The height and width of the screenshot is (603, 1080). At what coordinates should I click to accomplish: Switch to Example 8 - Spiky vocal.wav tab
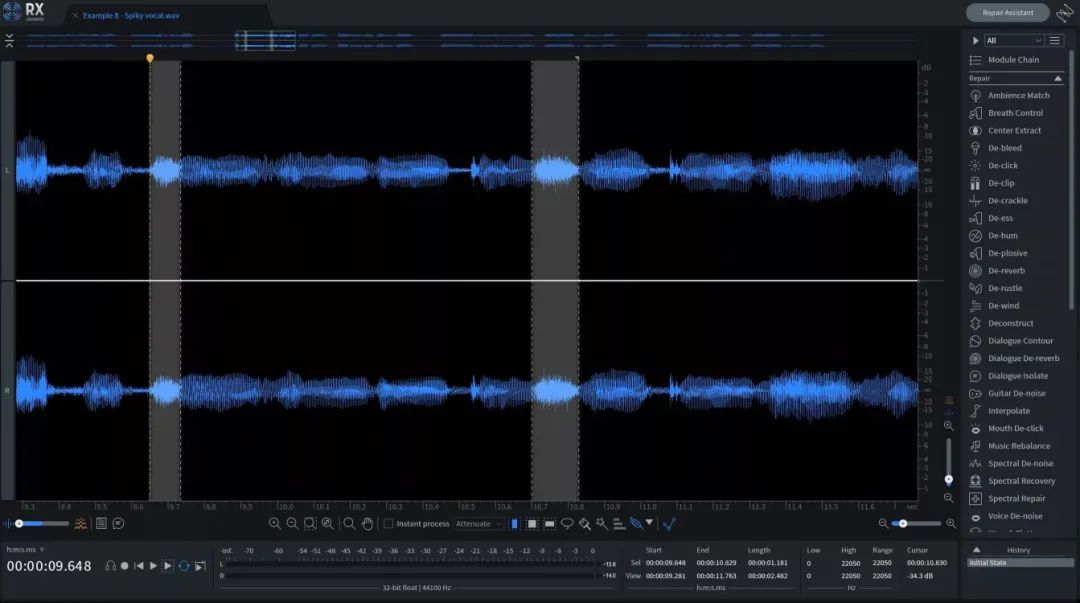131,15
